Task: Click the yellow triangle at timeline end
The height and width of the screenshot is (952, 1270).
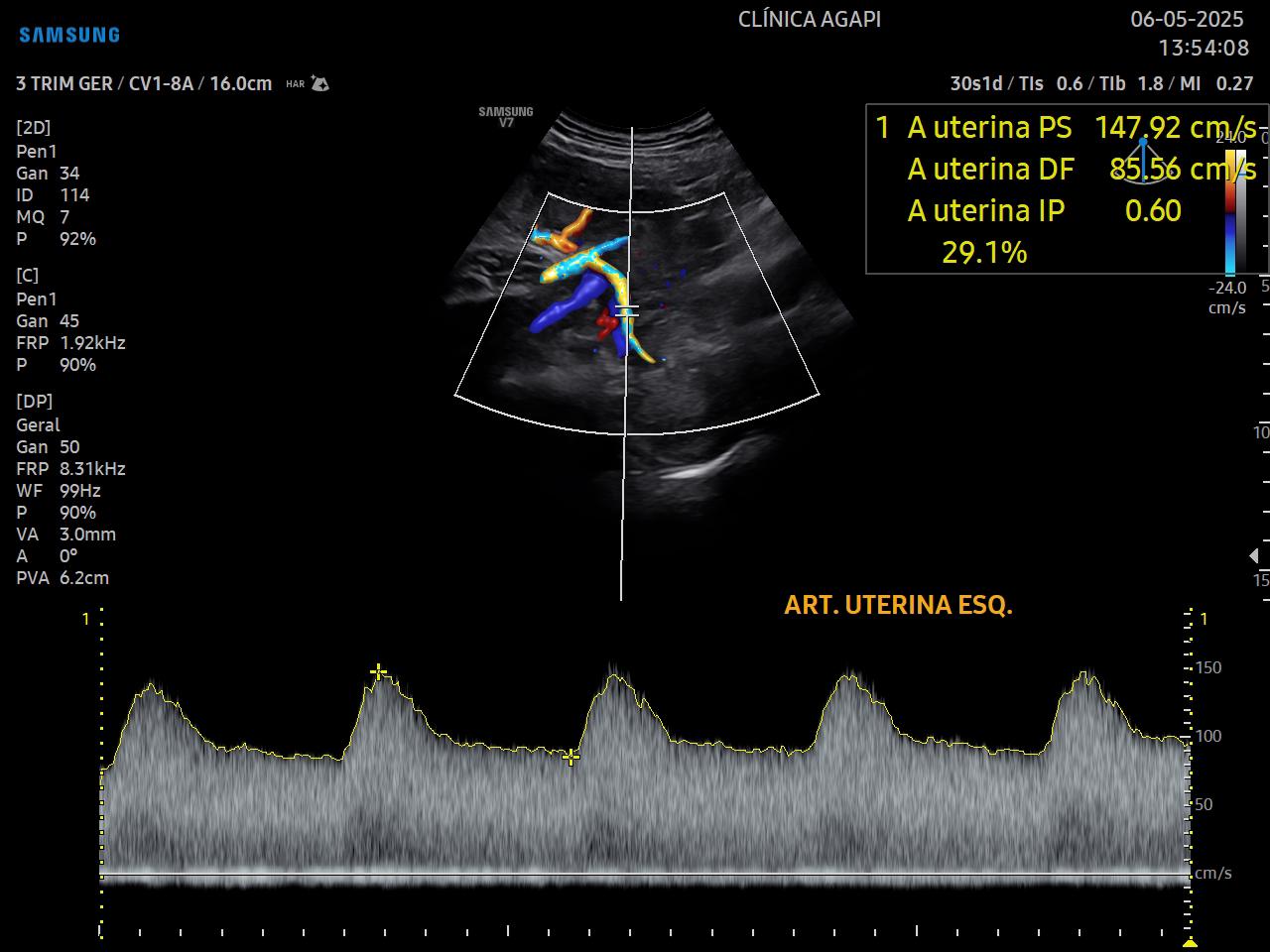Action: [1190, 942]
